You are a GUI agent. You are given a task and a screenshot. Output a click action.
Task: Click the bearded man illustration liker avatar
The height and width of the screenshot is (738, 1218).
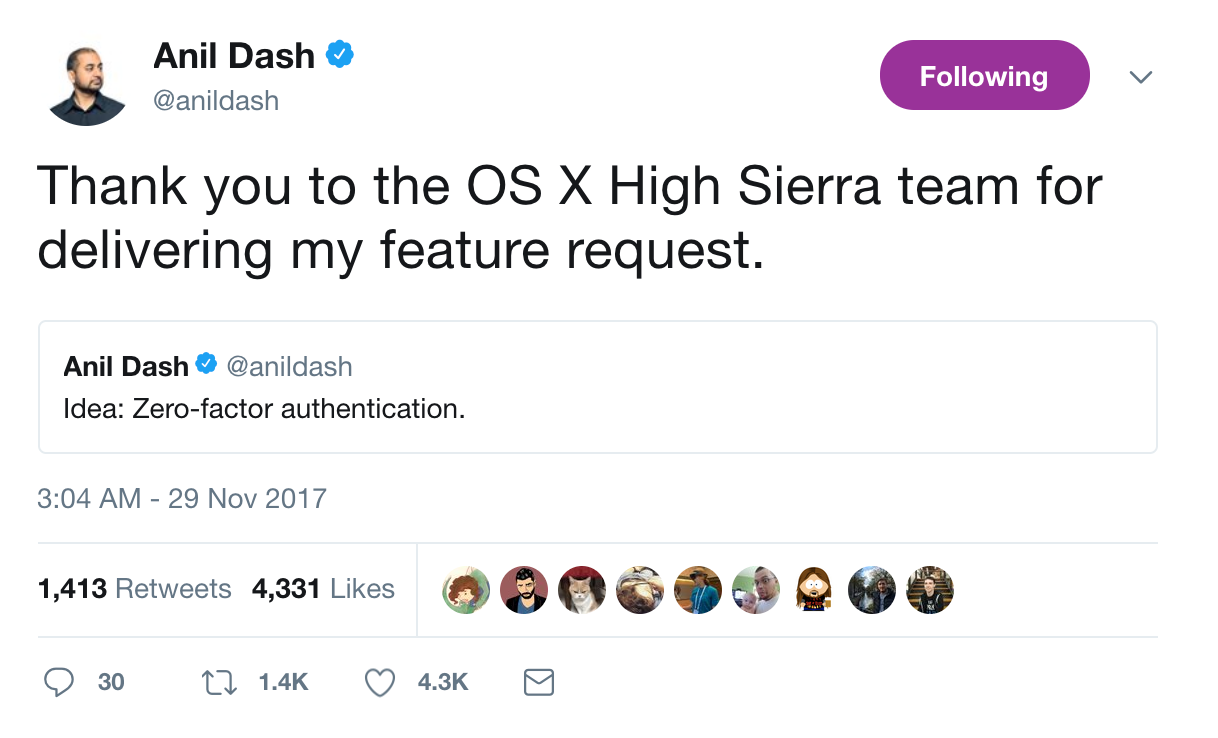[x=524, y=590]
